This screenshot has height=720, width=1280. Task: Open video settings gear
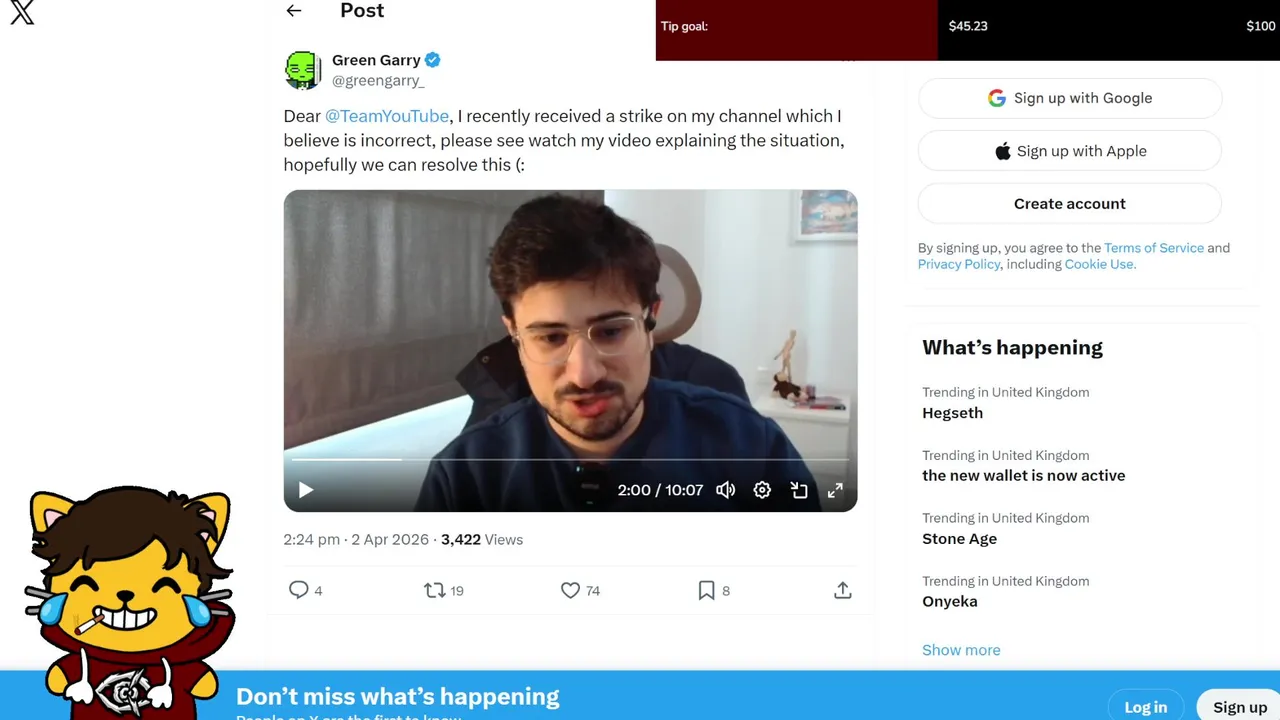(762, 490)
